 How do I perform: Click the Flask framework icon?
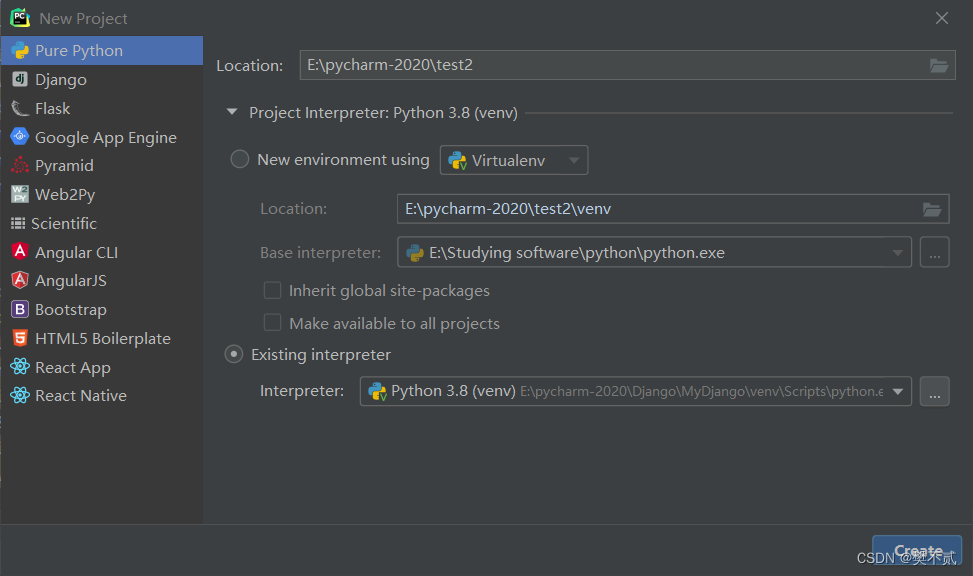[20, 108]
